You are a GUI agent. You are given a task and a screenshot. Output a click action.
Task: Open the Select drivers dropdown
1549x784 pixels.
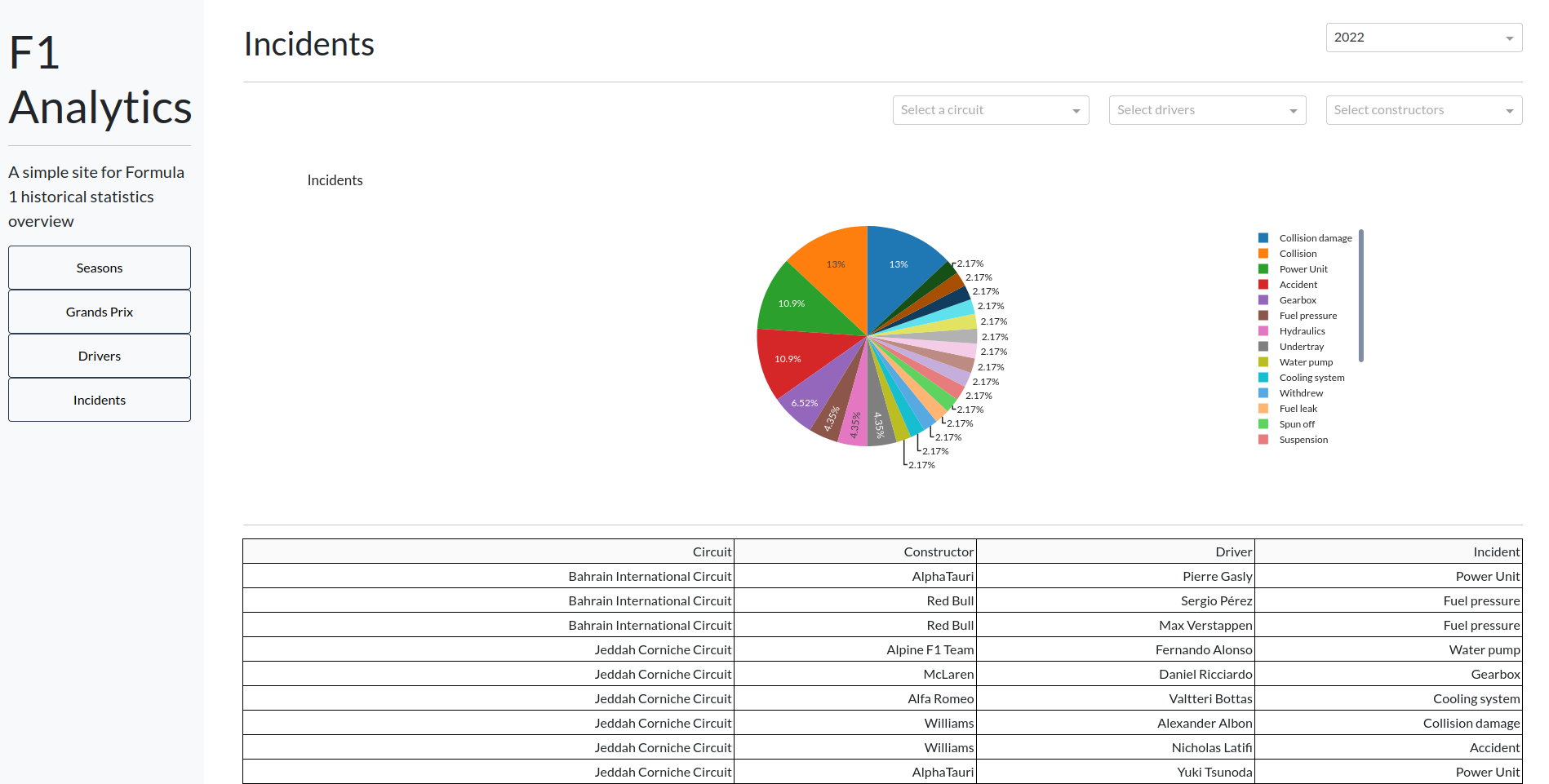coord(1207,110)
